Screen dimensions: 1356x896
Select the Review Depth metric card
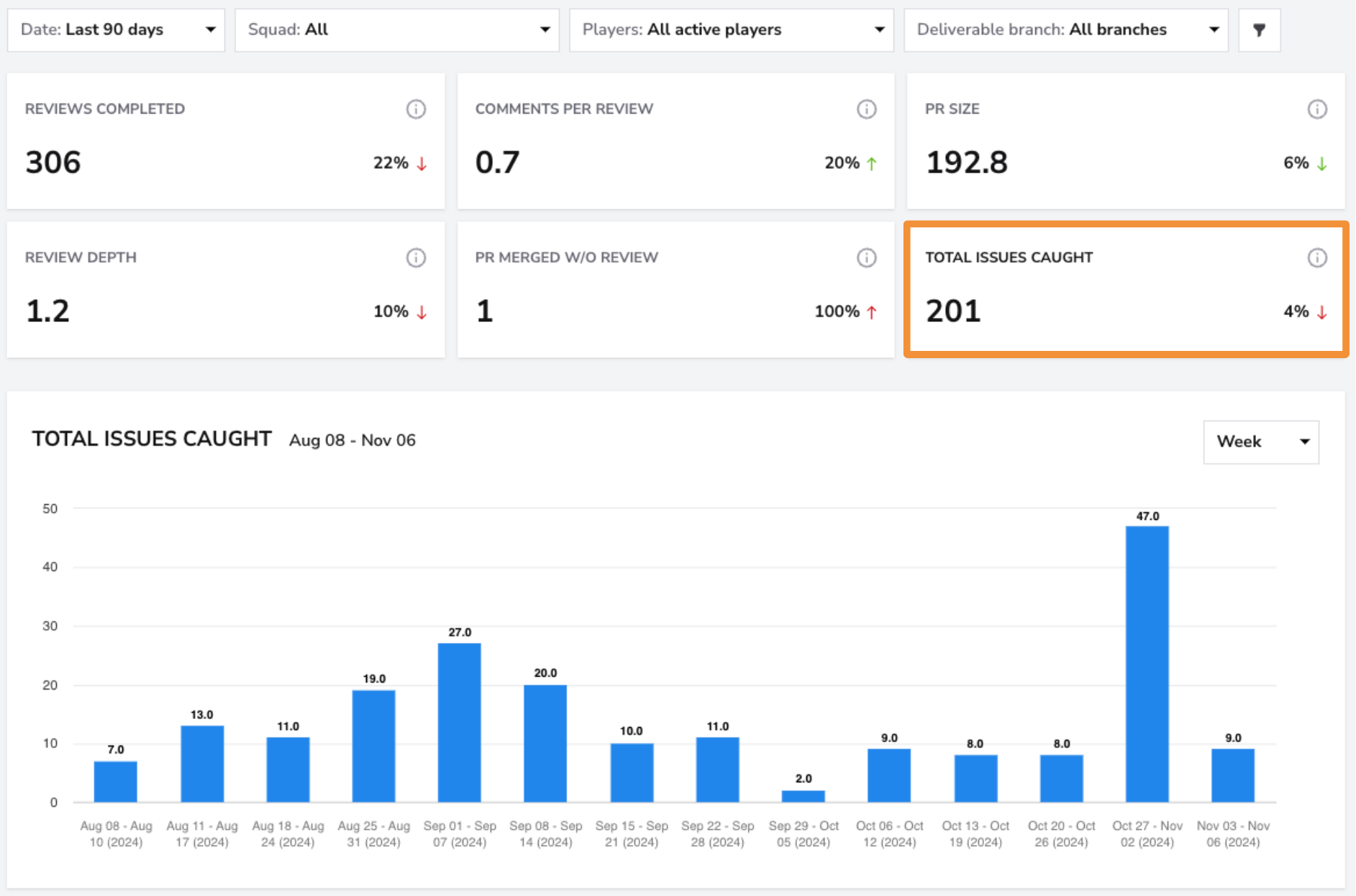coord(226,289)
